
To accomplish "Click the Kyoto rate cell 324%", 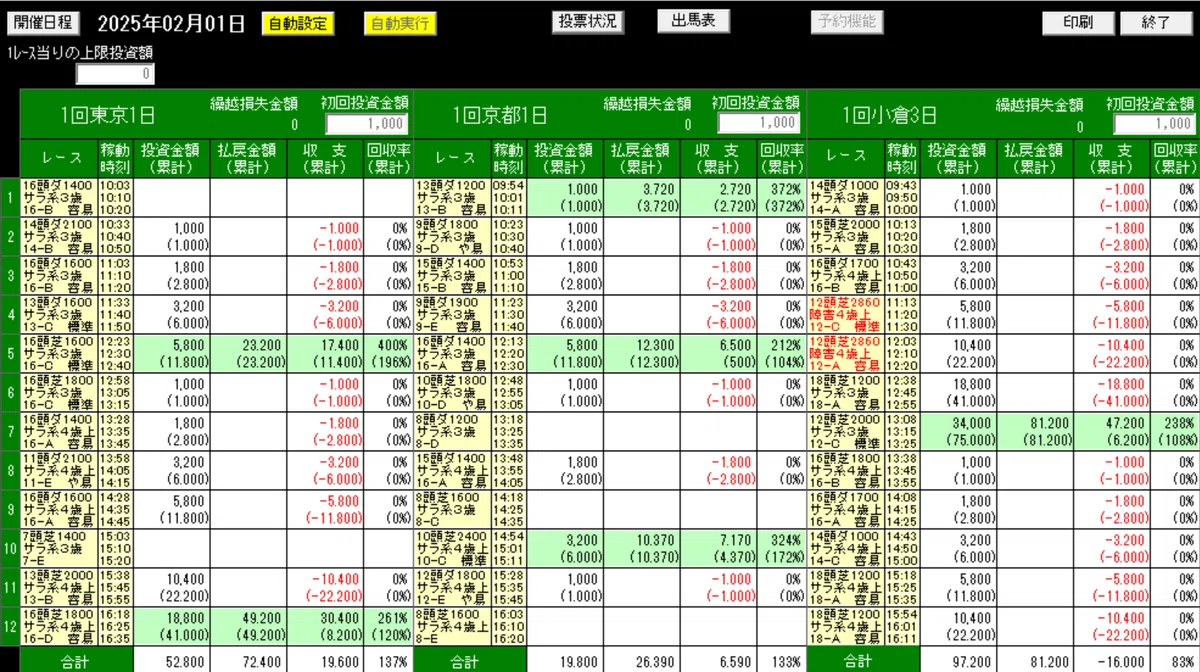I will tap(782, 548).
